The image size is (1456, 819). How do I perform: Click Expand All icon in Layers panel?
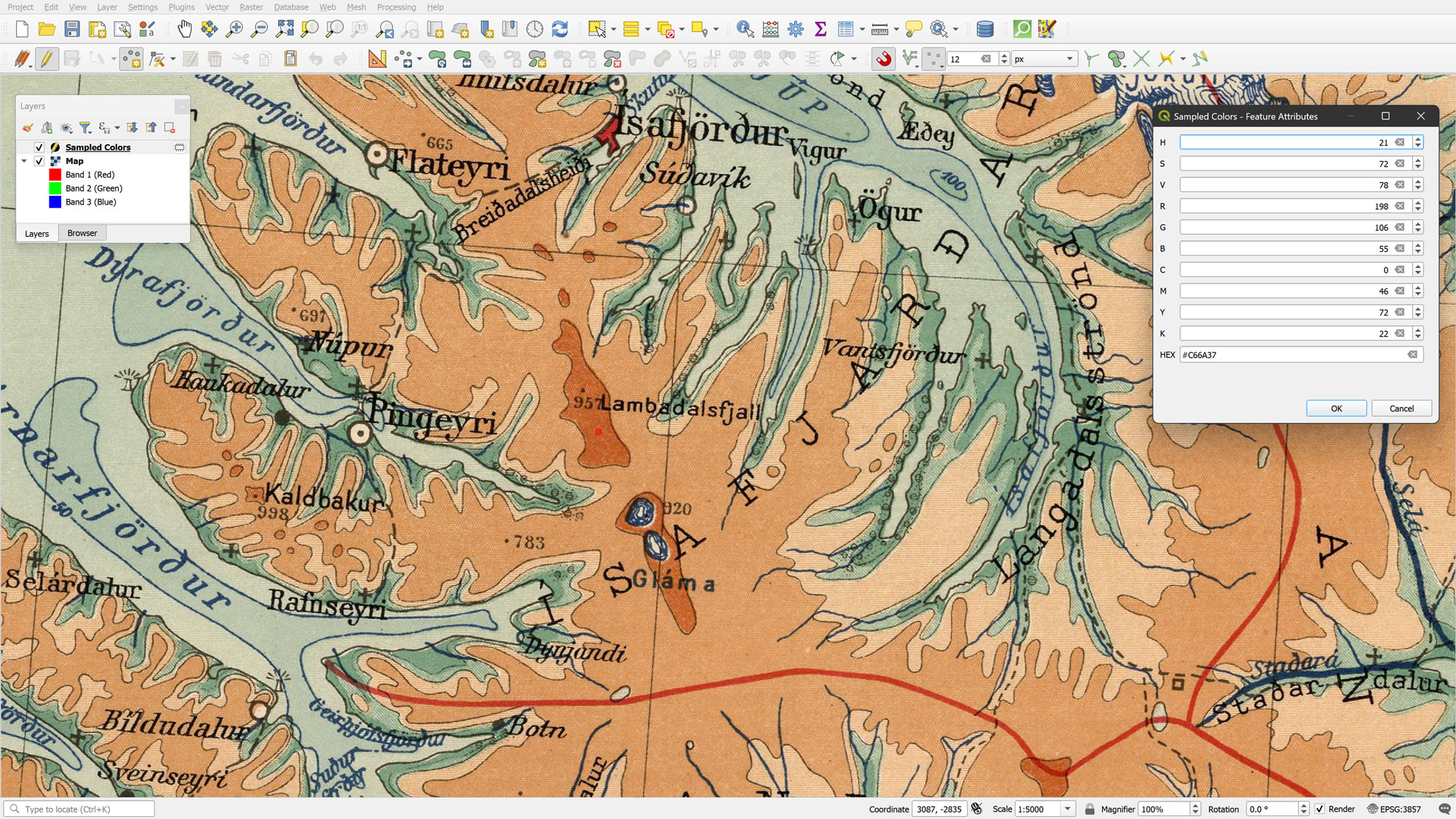pyautogui.click(x=132, y=128)
